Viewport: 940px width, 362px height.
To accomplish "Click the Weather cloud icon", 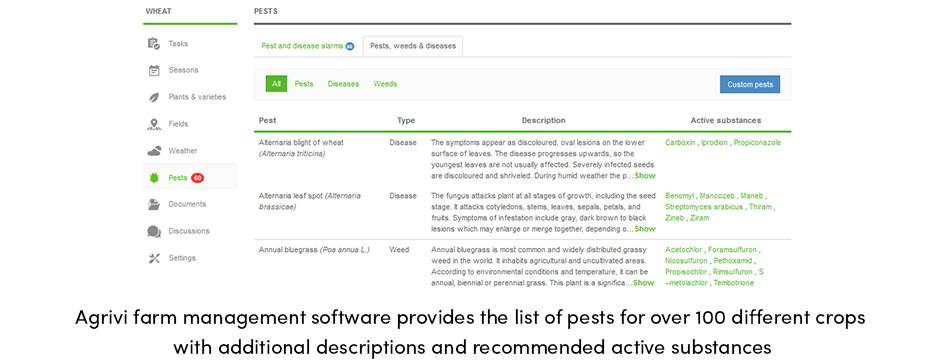I will pos(154,151).
